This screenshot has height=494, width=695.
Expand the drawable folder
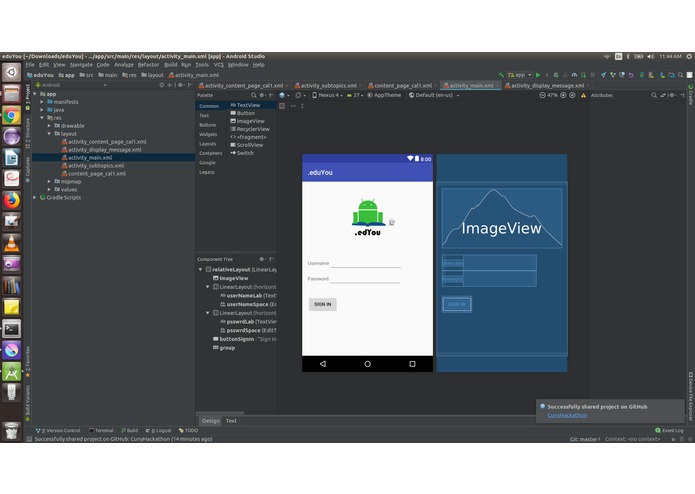(x=49, y=126)
